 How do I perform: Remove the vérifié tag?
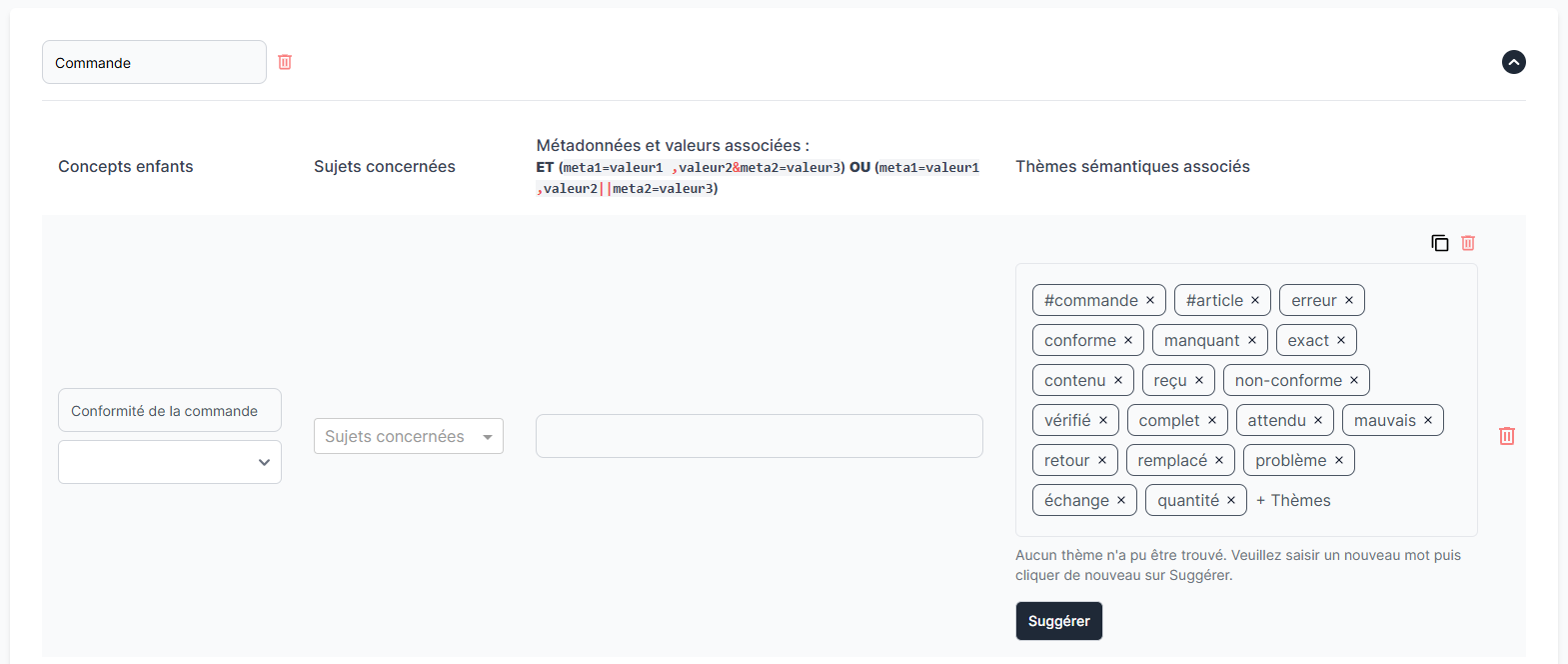click(1103, 420)
